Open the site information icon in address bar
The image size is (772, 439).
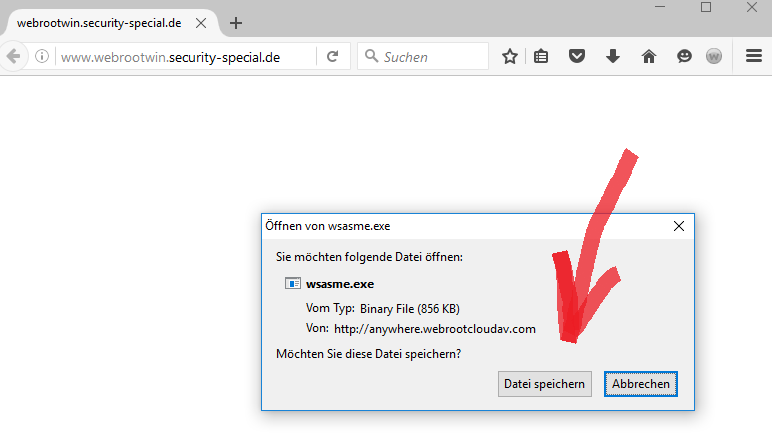[43, 57]
